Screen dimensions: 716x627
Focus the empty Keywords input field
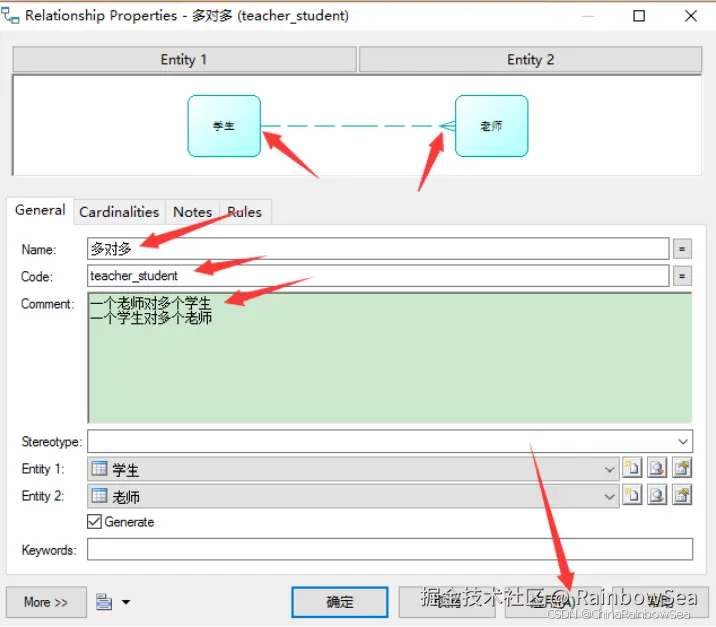pos(390,549)
